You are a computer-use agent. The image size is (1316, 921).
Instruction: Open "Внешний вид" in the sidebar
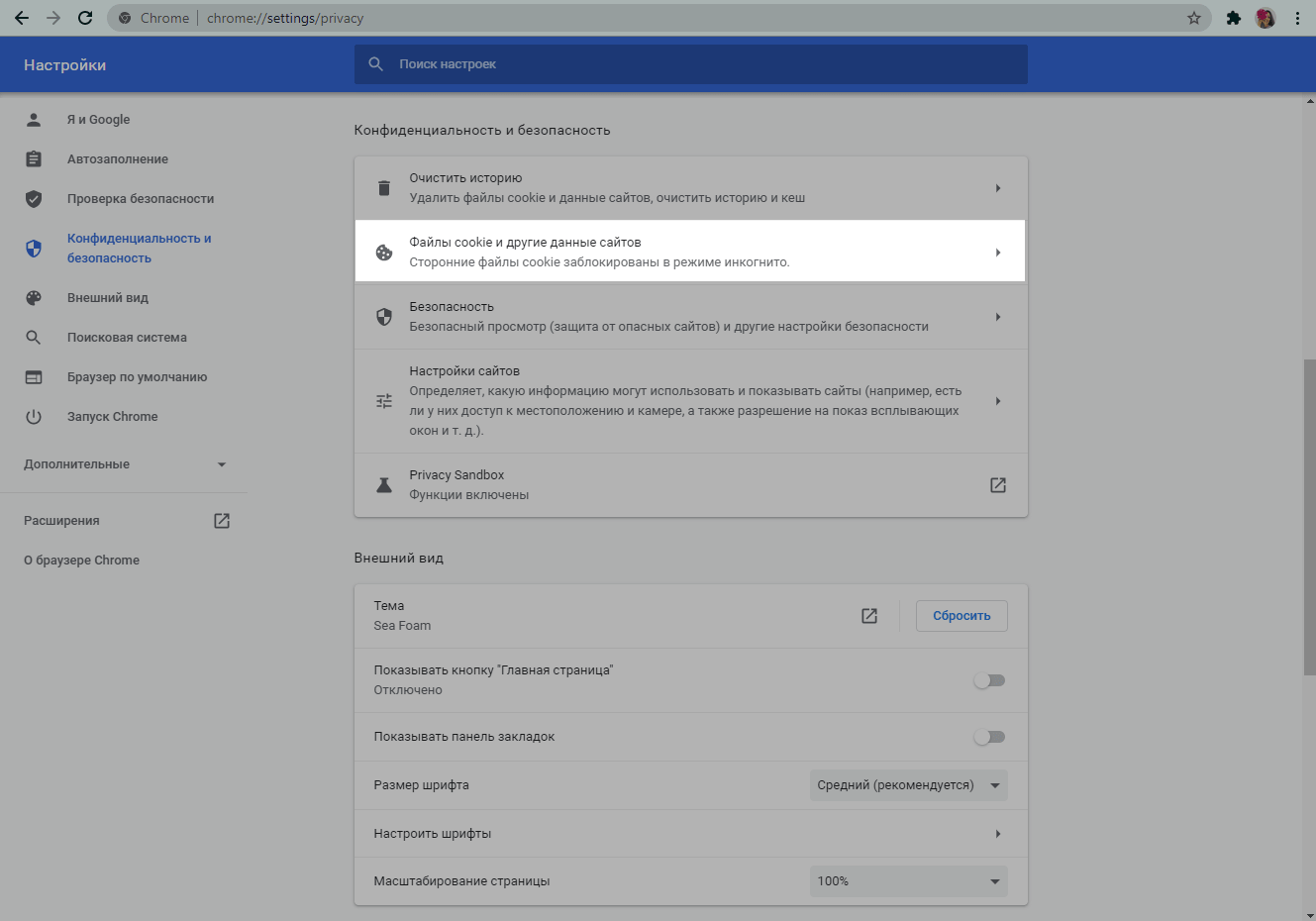point(107,298)
